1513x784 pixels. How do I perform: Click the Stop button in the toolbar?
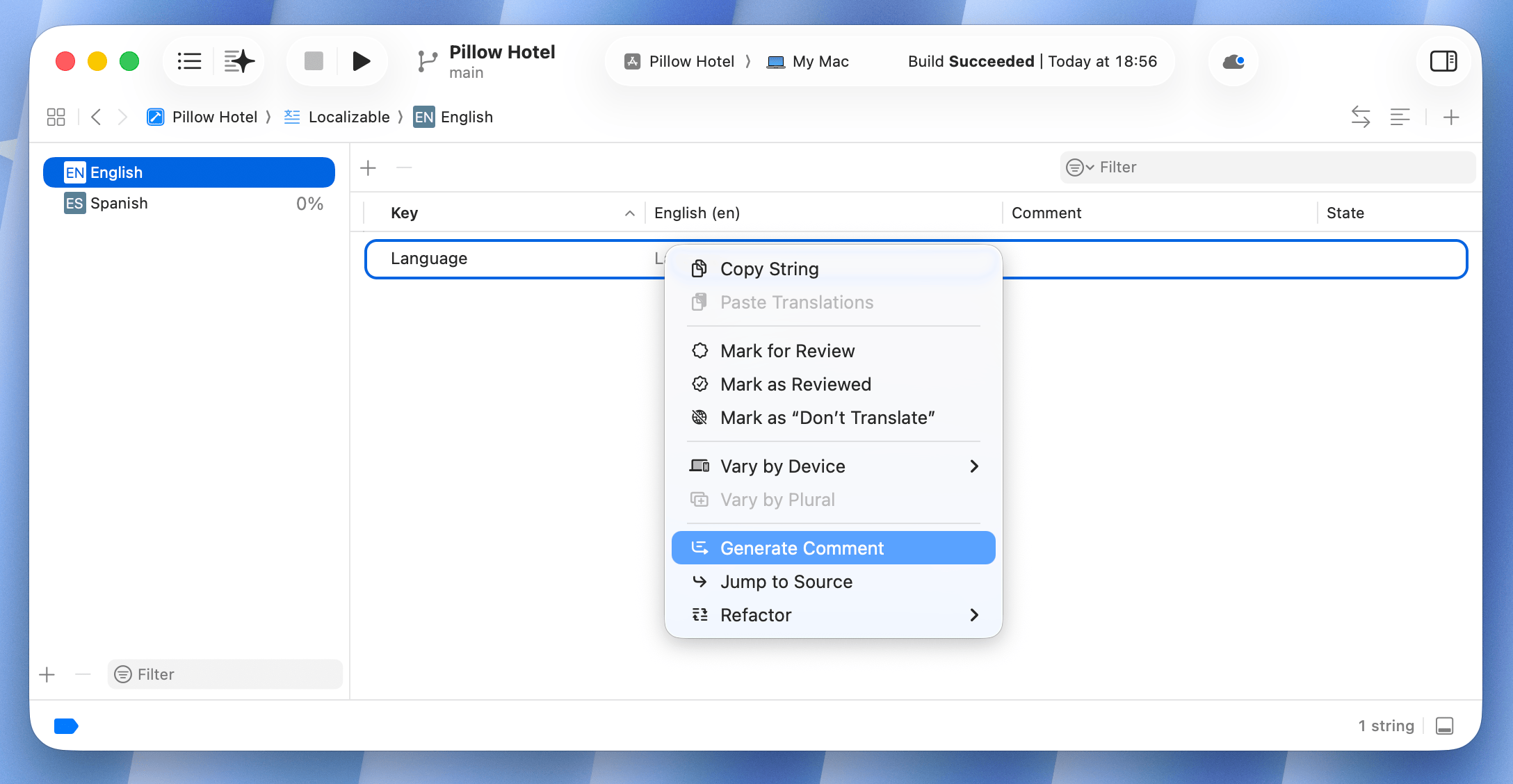tap(313, 60)
